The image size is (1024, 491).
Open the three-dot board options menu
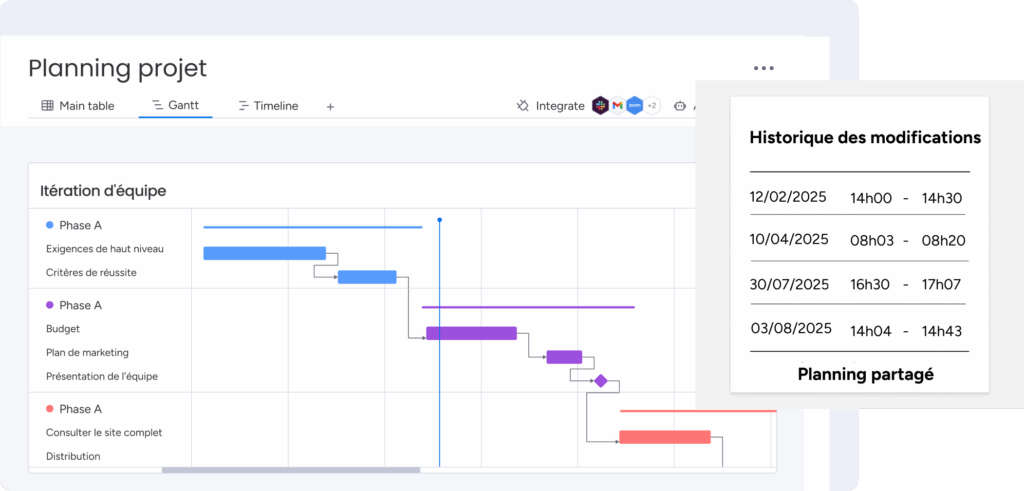tap(763, 68)
